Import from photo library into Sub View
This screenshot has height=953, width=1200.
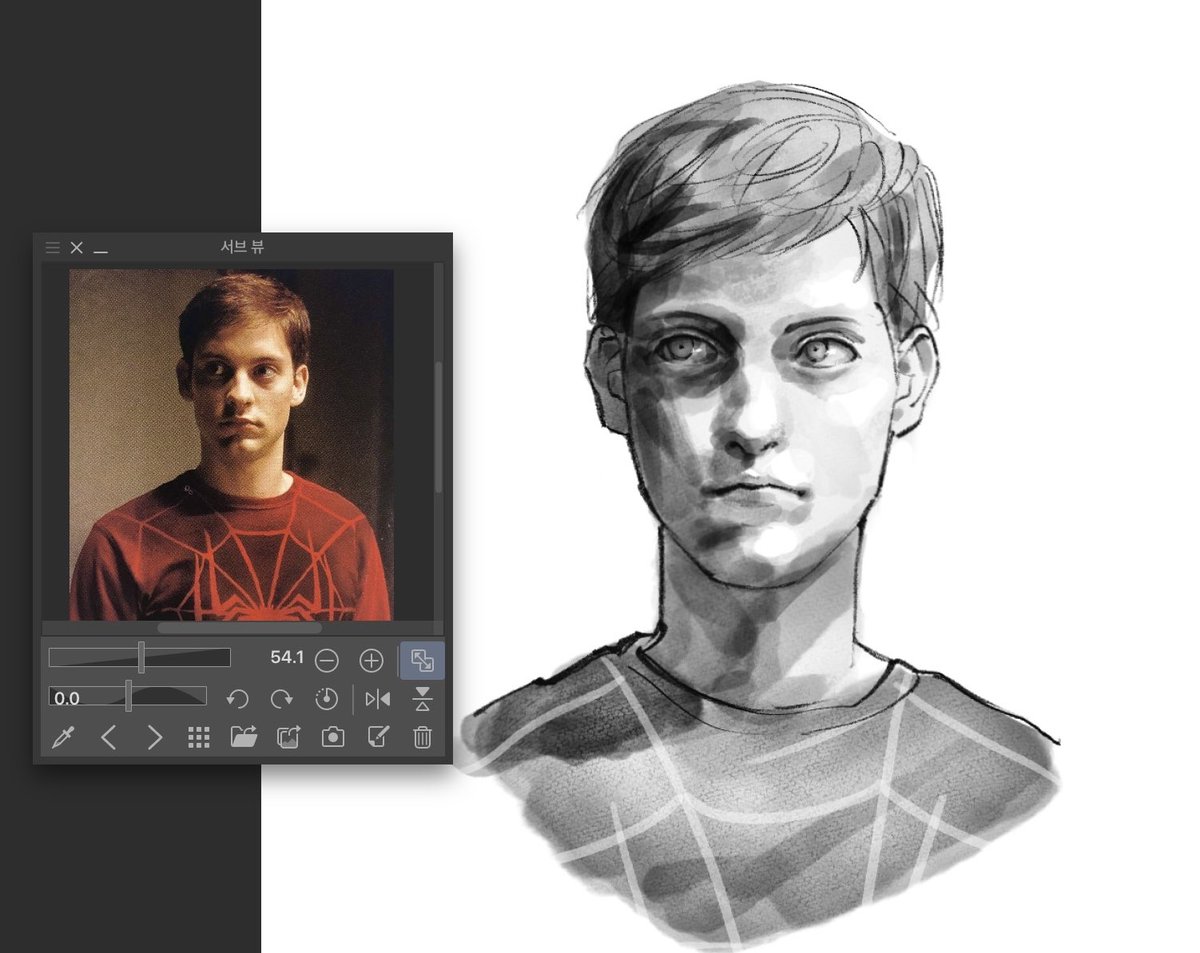(x=288, y=738)
